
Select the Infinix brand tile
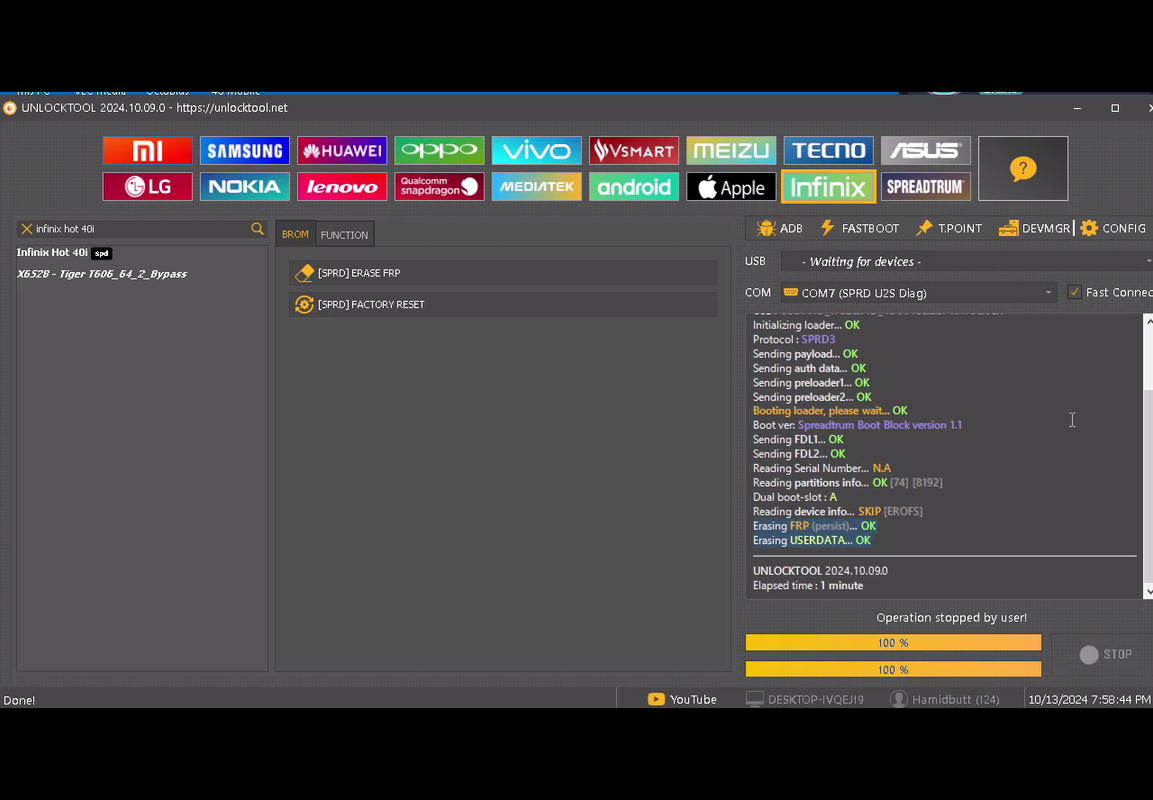click(x=828, y=187)
